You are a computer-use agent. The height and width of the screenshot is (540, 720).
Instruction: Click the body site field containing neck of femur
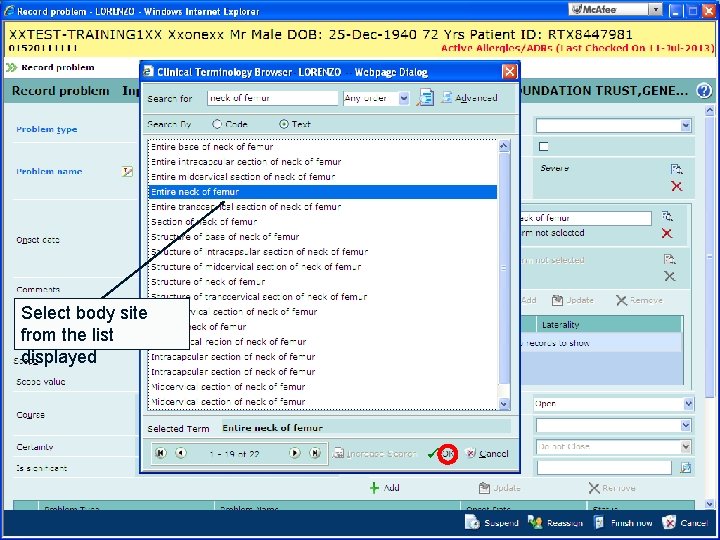tap(585, 218)
